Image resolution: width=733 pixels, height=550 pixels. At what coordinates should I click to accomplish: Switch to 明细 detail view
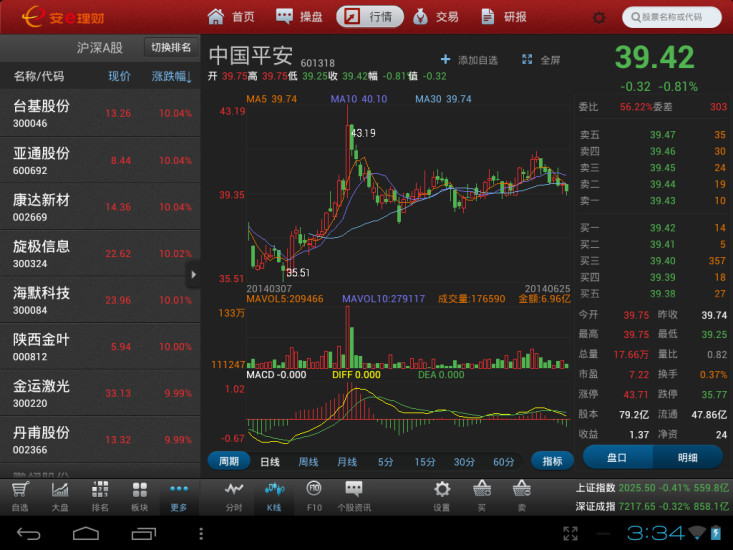(688, 457)
